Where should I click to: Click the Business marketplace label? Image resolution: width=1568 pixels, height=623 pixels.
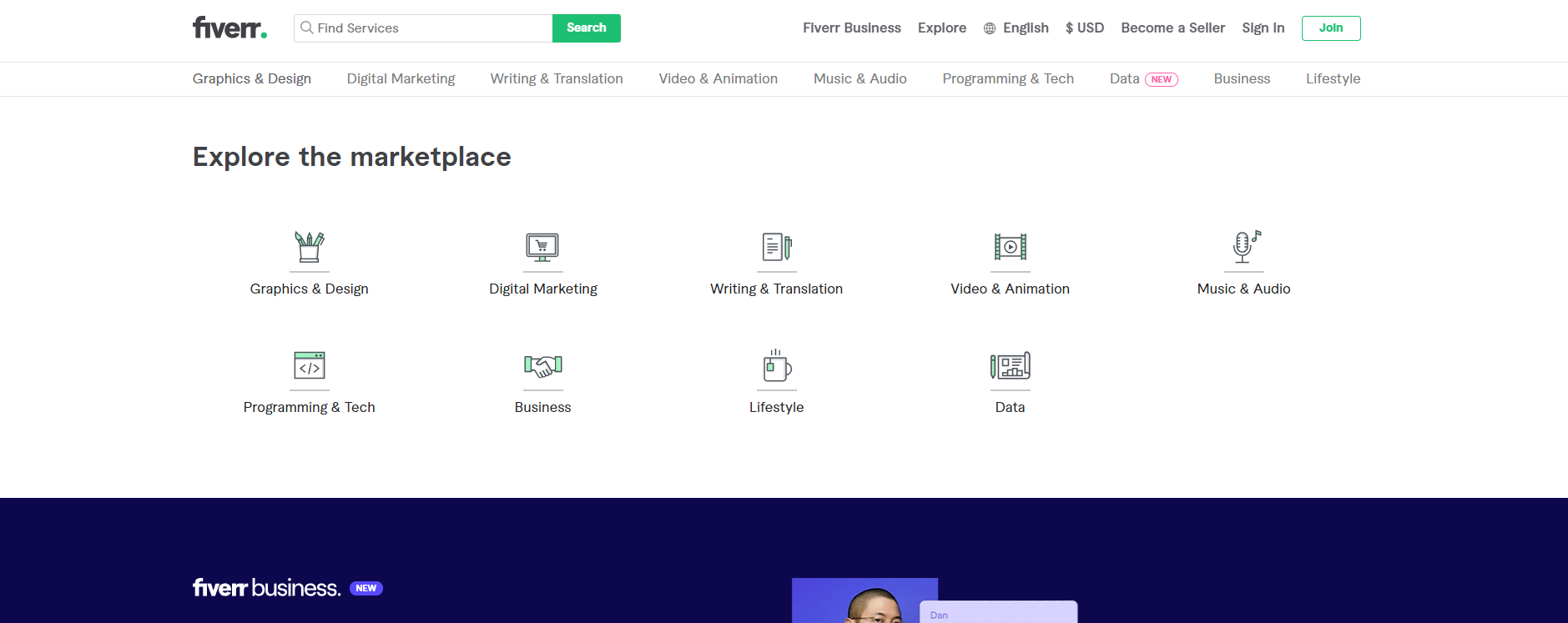point(543,407)
